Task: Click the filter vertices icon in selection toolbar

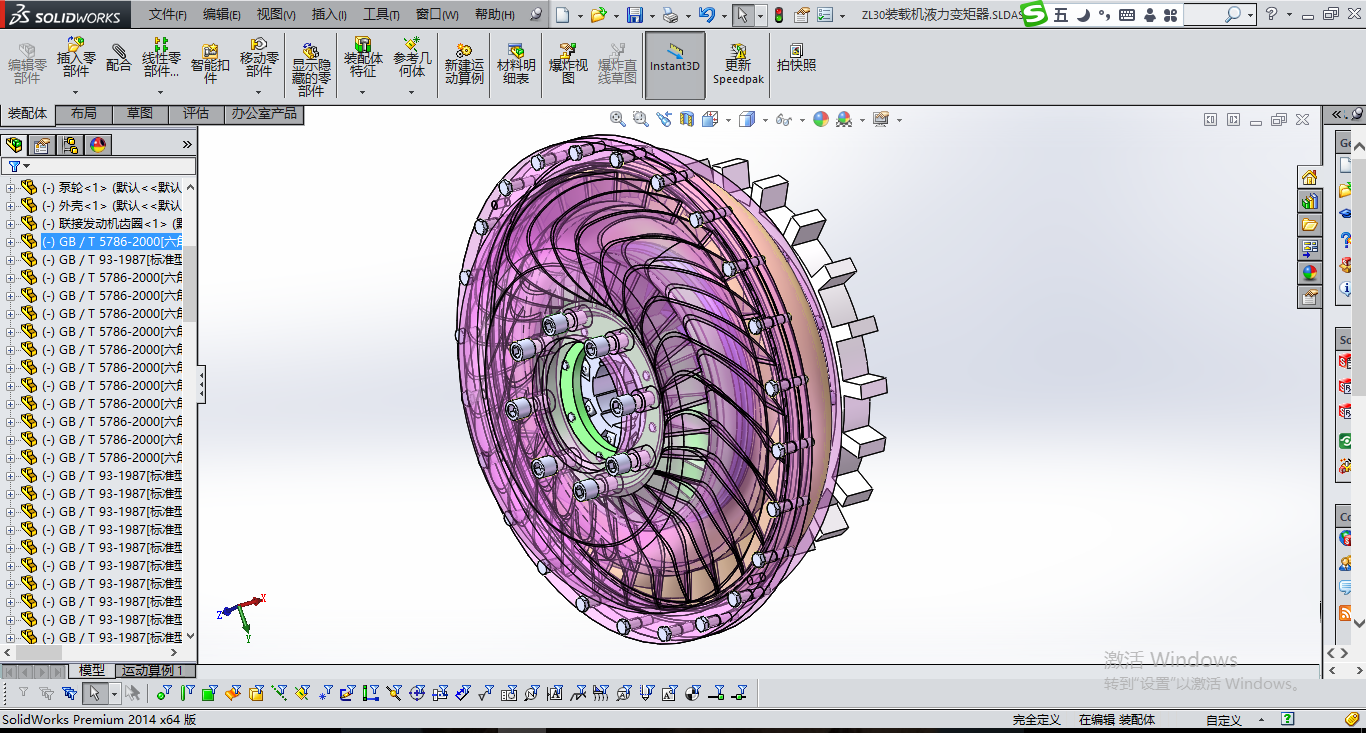Action: [163, 692]
